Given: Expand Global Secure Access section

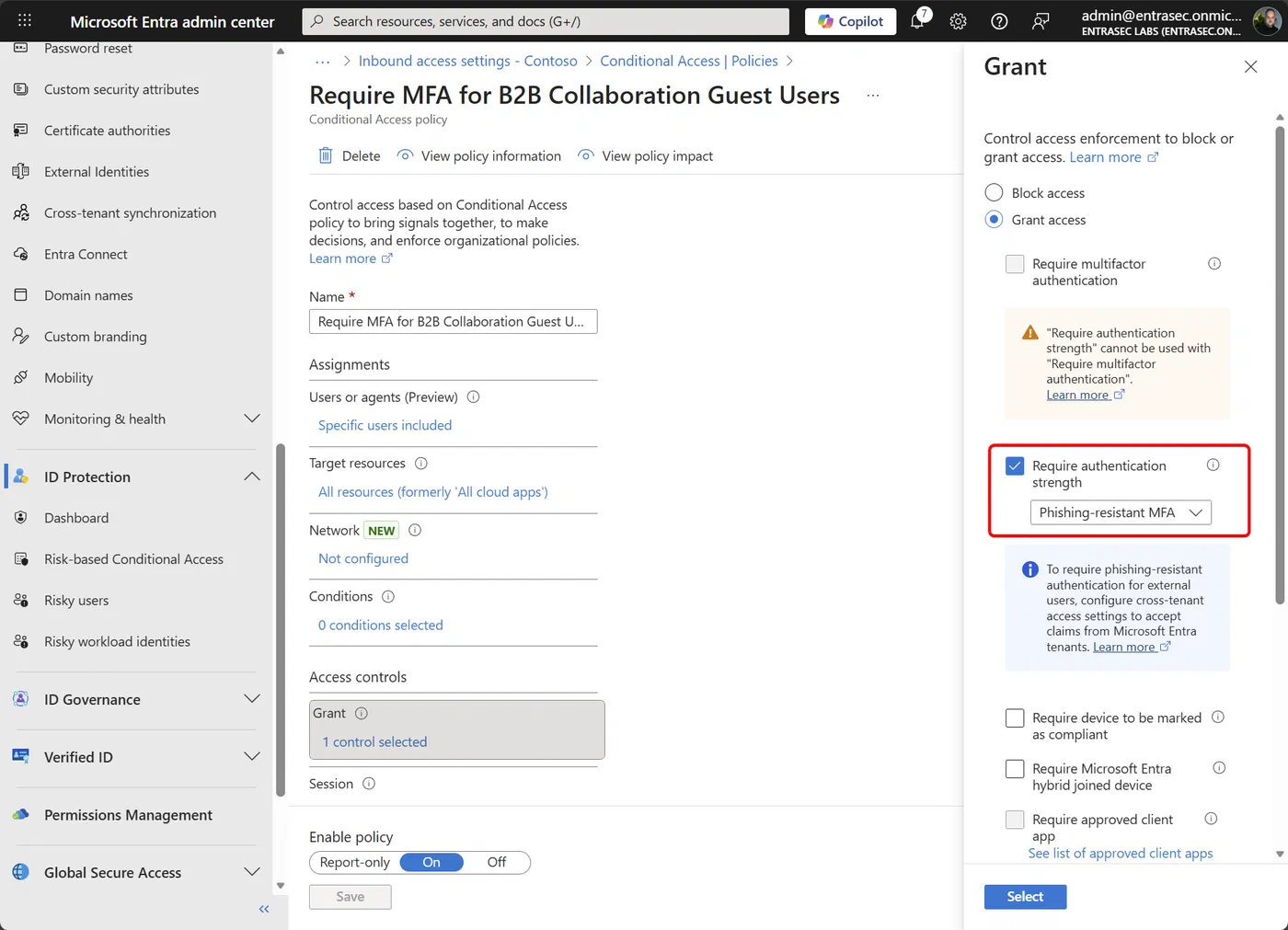Looking at the screenshot, I should pos(251,872).
